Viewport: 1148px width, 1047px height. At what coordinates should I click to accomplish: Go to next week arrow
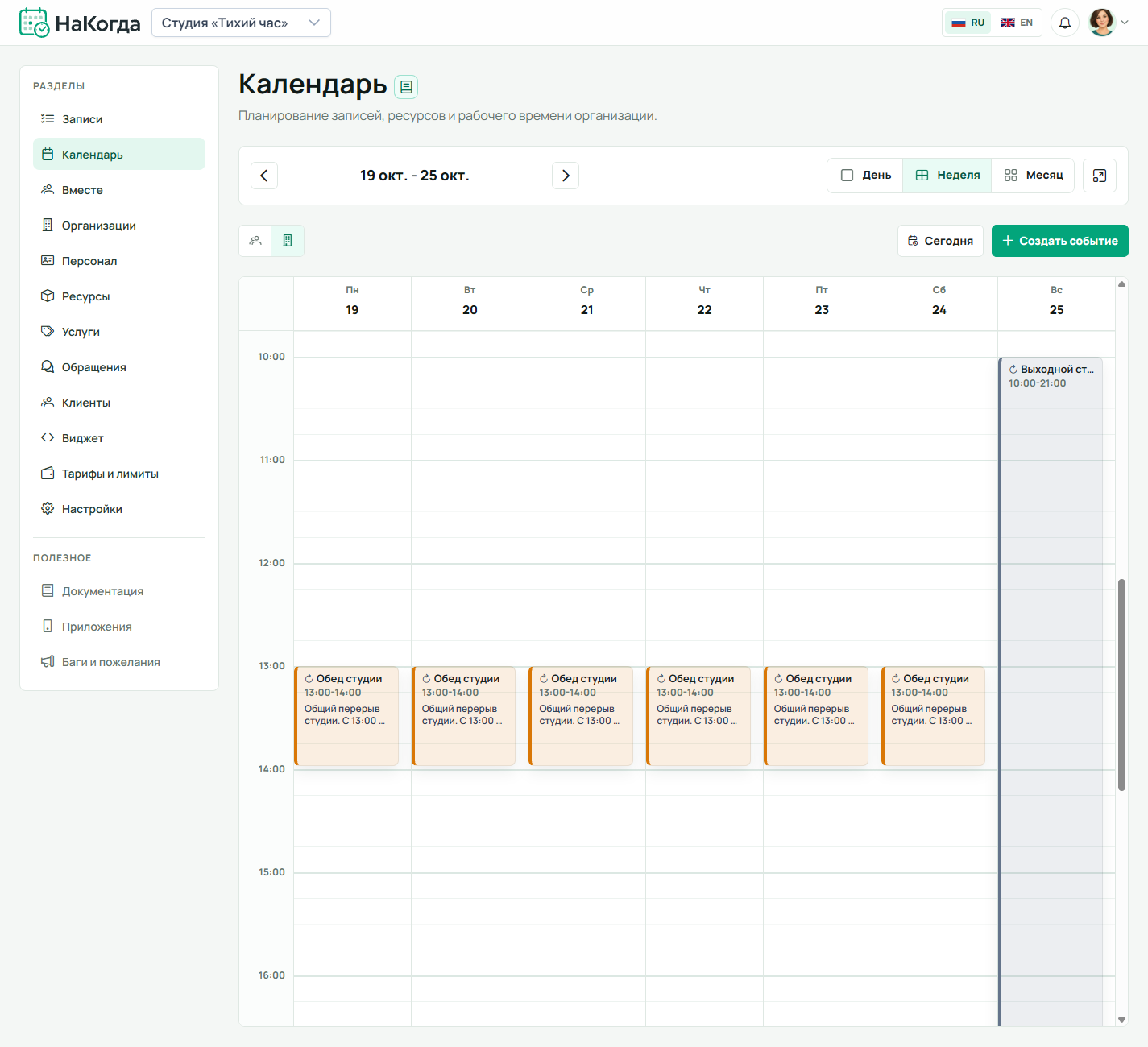[x=566, y=176]
